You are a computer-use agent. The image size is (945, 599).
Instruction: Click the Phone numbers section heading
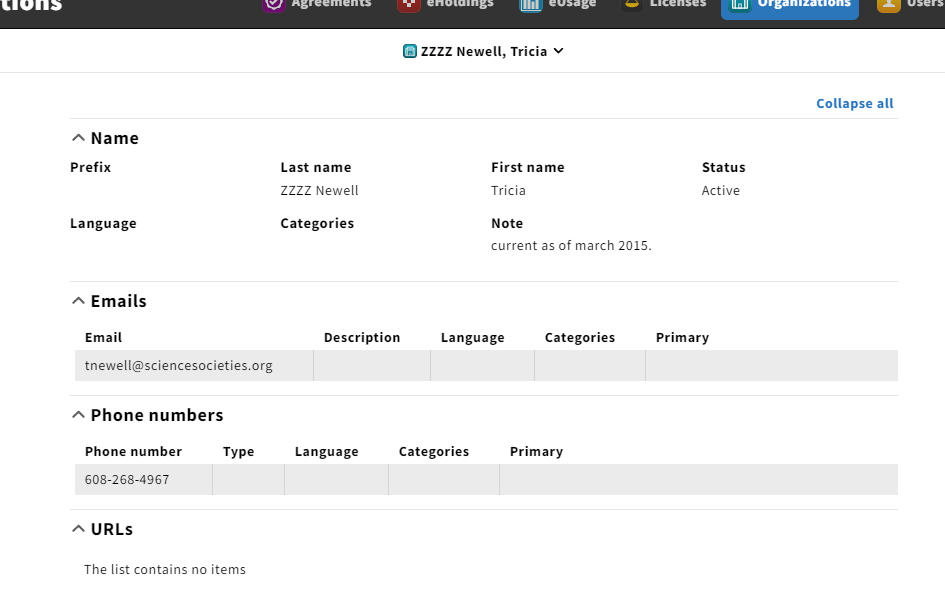coord(157,415)
